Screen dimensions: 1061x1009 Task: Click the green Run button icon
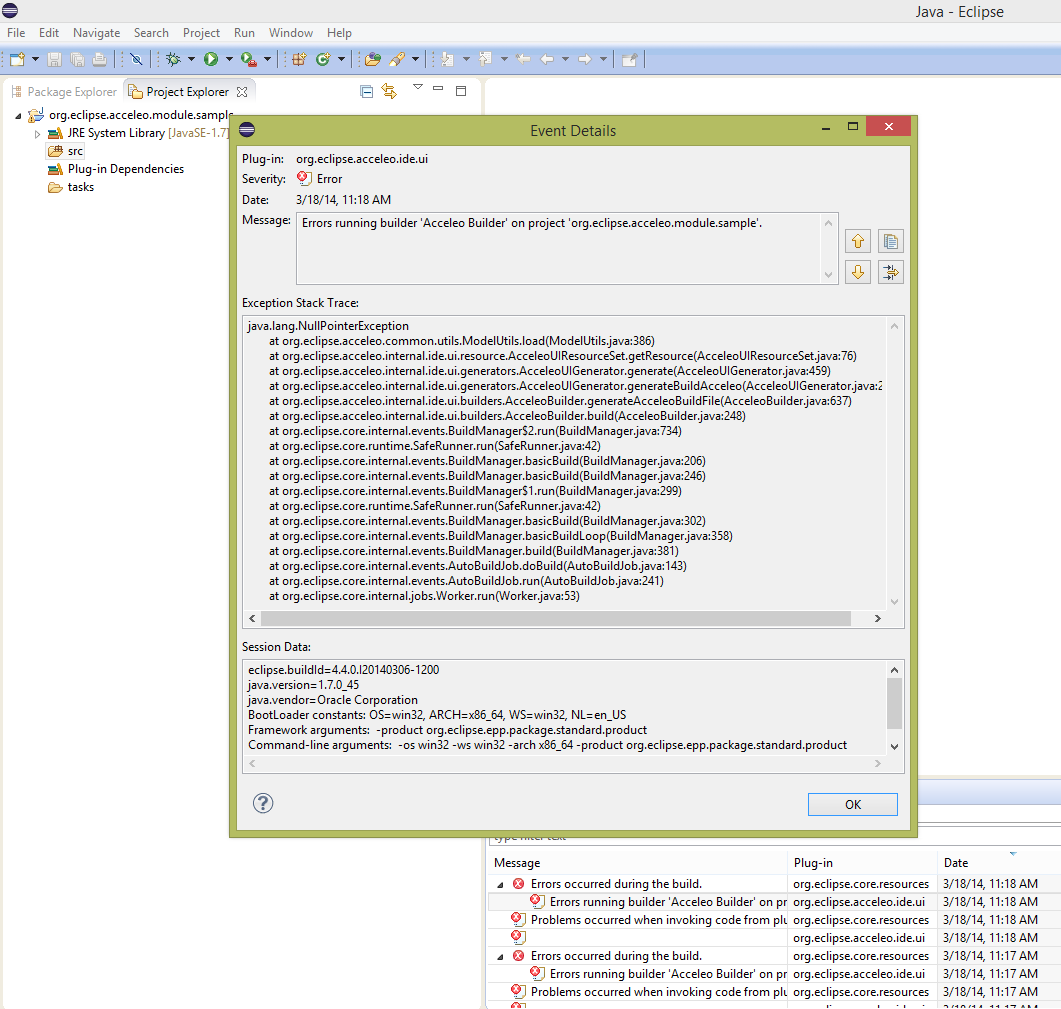(x=211, y=60)
